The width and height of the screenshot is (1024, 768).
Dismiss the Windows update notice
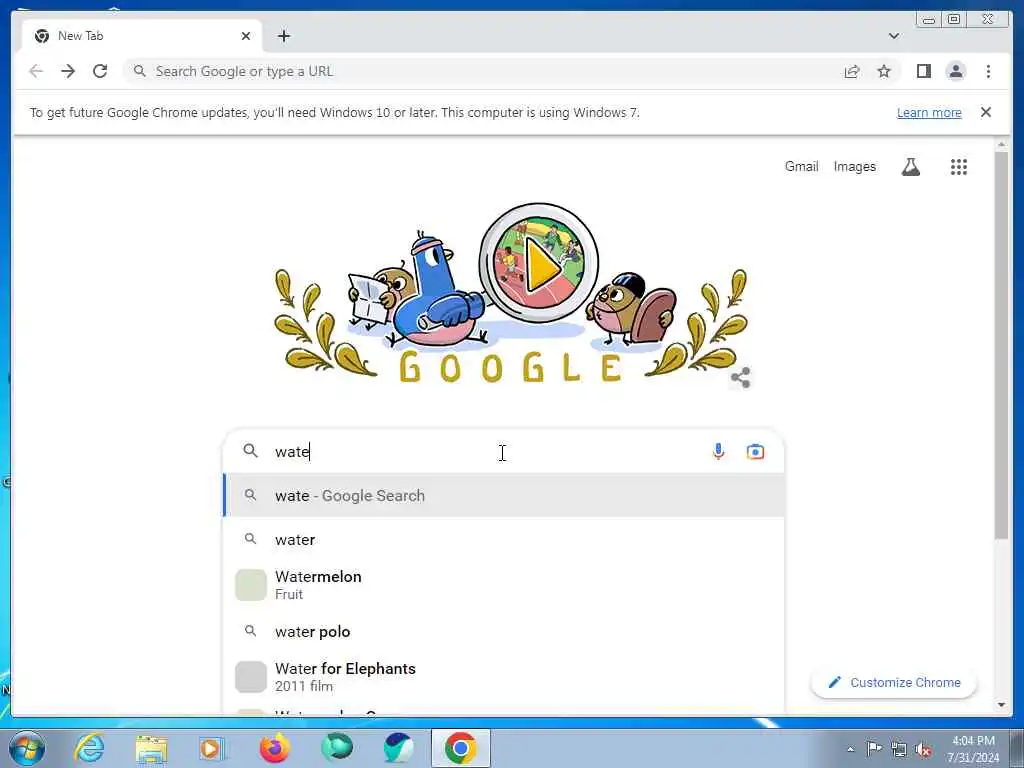pyautogui.click(x=985, y=112)
